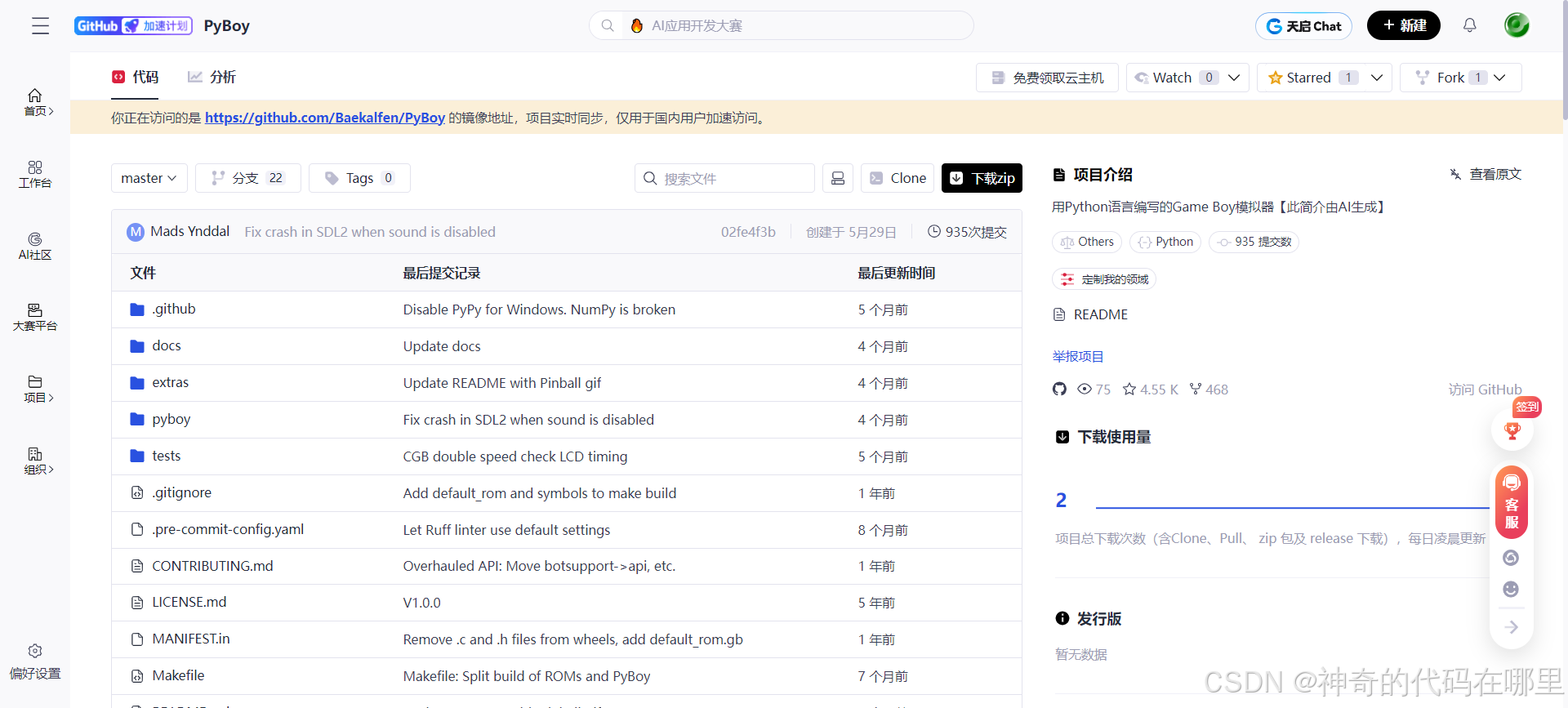
Task: Open AI社区 in sidebar
Action: pyautogui.click(x=35, y=246)
